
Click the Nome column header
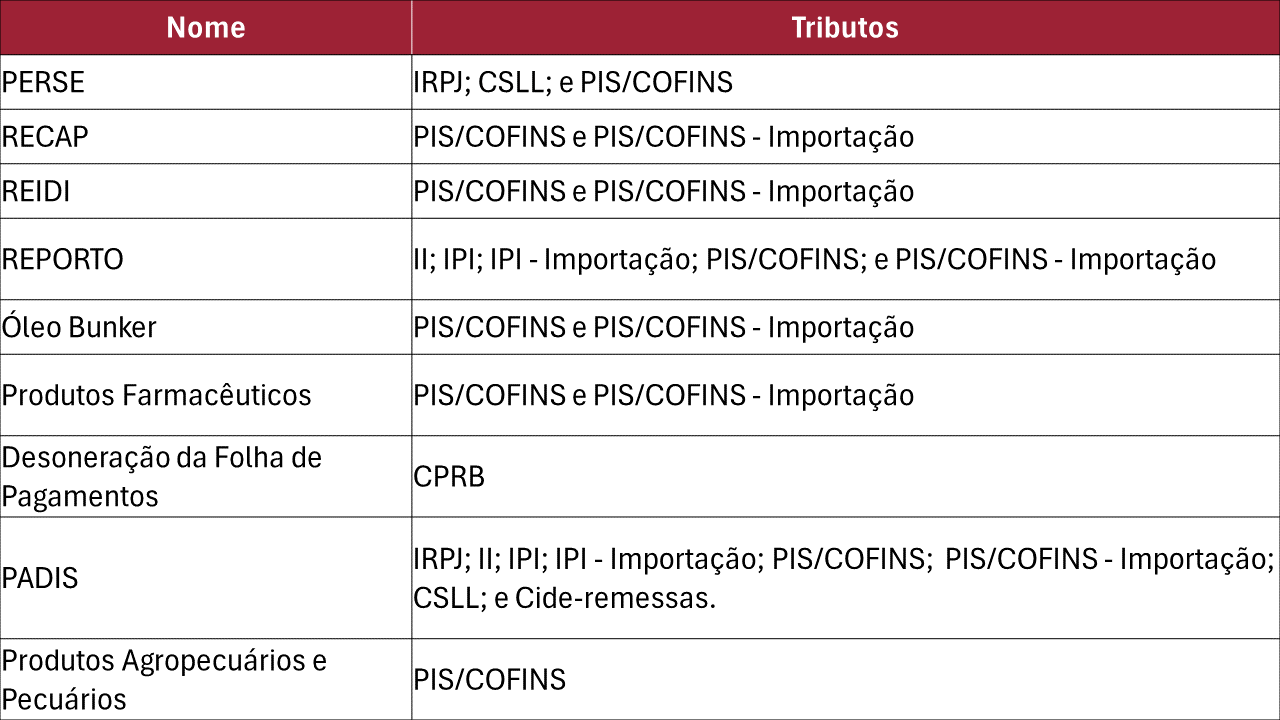click(x=205, y=27)
